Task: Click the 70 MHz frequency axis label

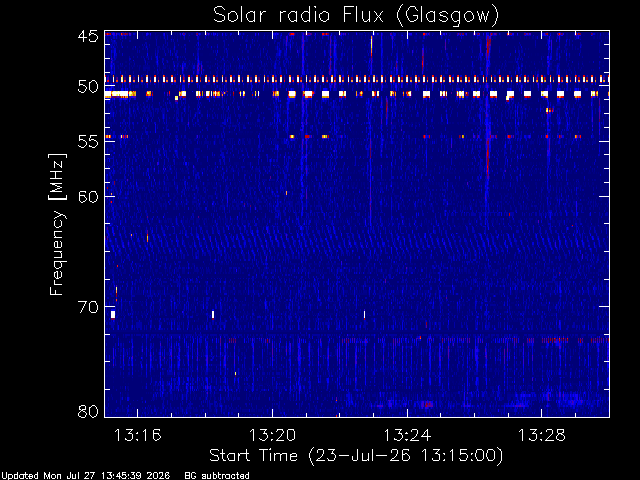Action: 88,307
